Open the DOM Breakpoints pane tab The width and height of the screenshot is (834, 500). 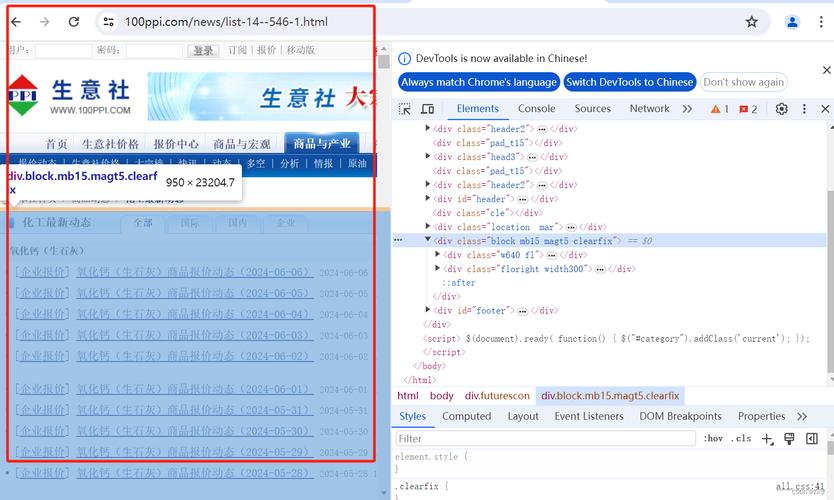click(x=680, y=416)
